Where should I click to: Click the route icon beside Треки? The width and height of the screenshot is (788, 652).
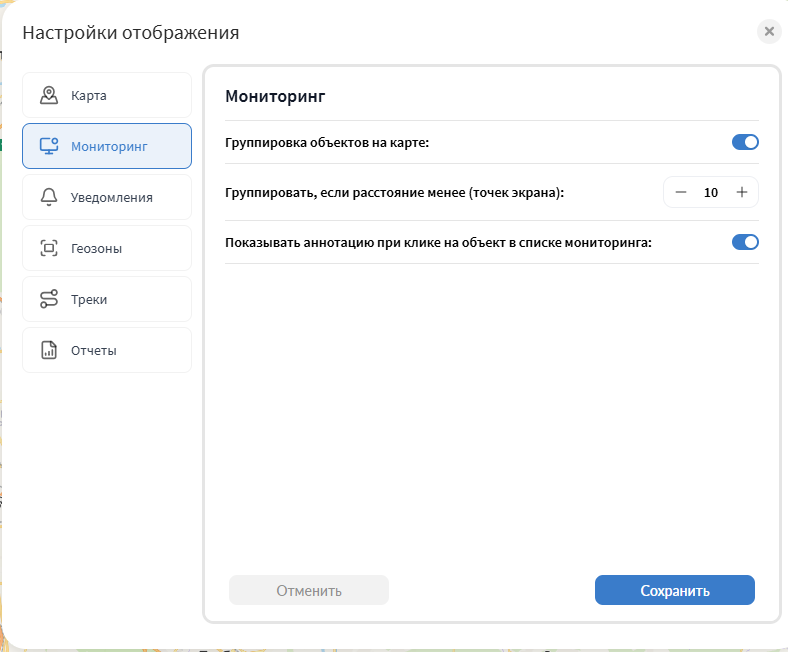49,299
